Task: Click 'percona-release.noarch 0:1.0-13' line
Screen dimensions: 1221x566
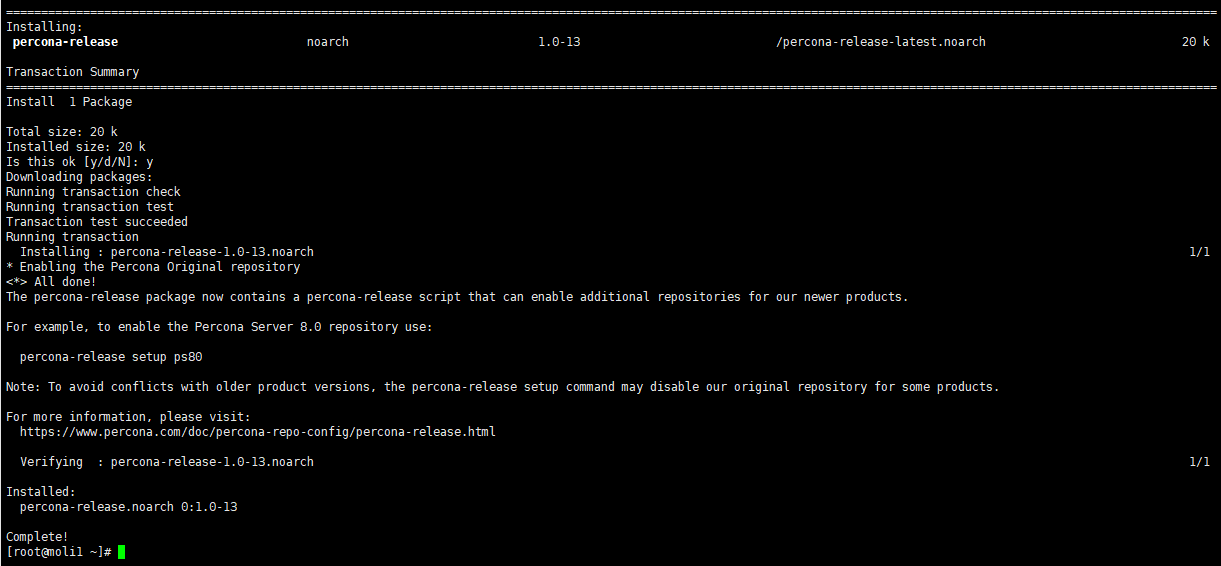Action: [x=129, y=507]
